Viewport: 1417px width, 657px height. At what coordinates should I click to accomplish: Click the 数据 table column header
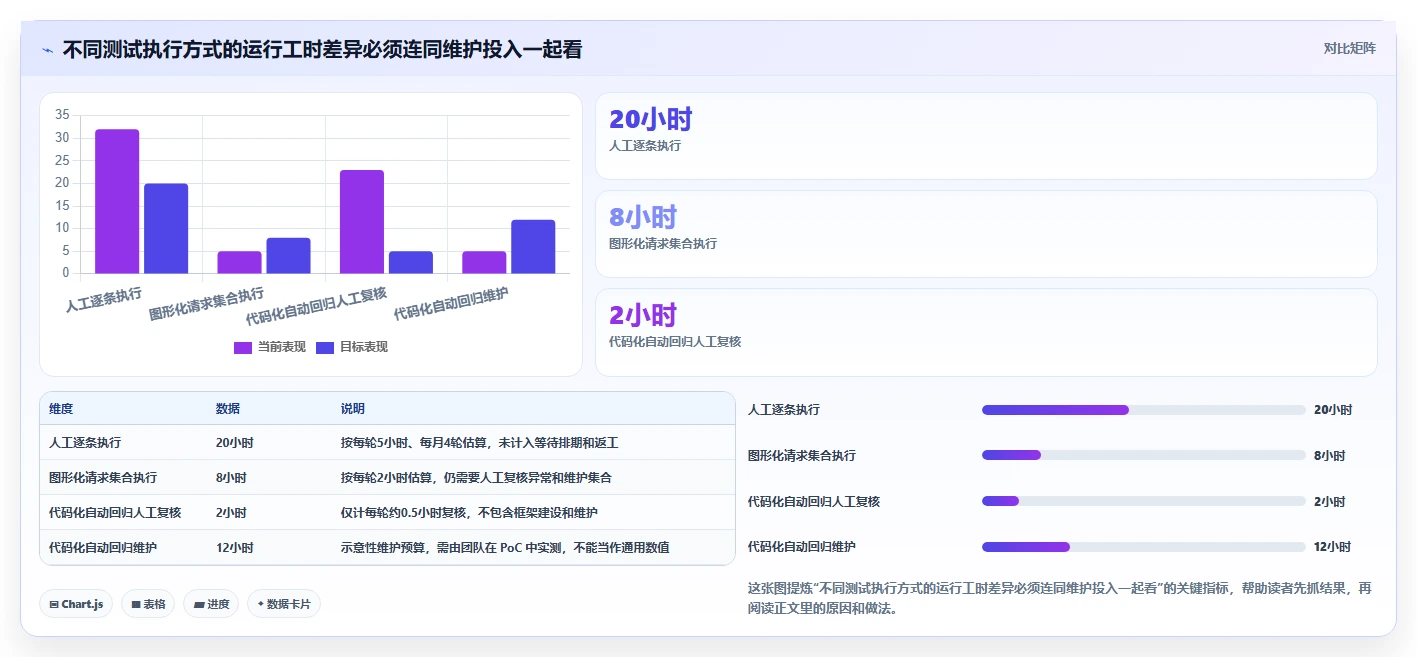click(x=228, y=409)
